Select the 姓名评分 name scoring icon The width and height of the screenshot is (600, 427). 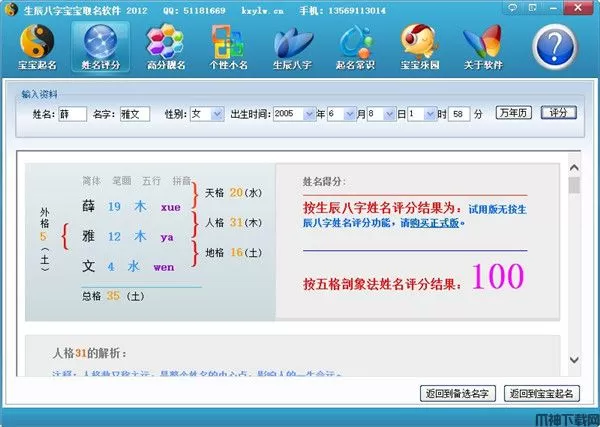tap(100, 47)
